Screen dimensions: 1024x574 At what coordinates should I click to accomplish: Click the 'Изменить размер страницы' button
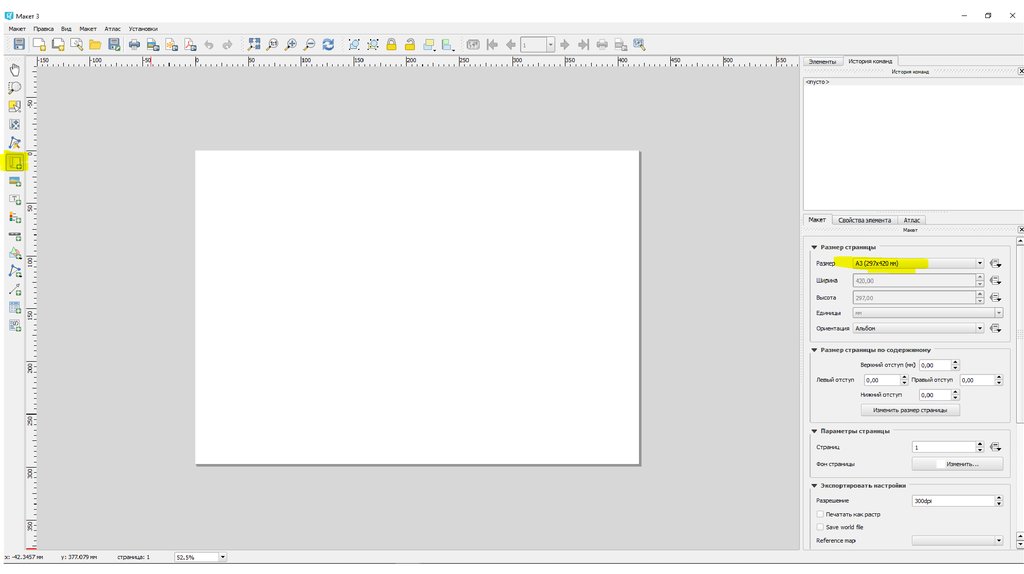pyautogui.click(x=910, y=410)
